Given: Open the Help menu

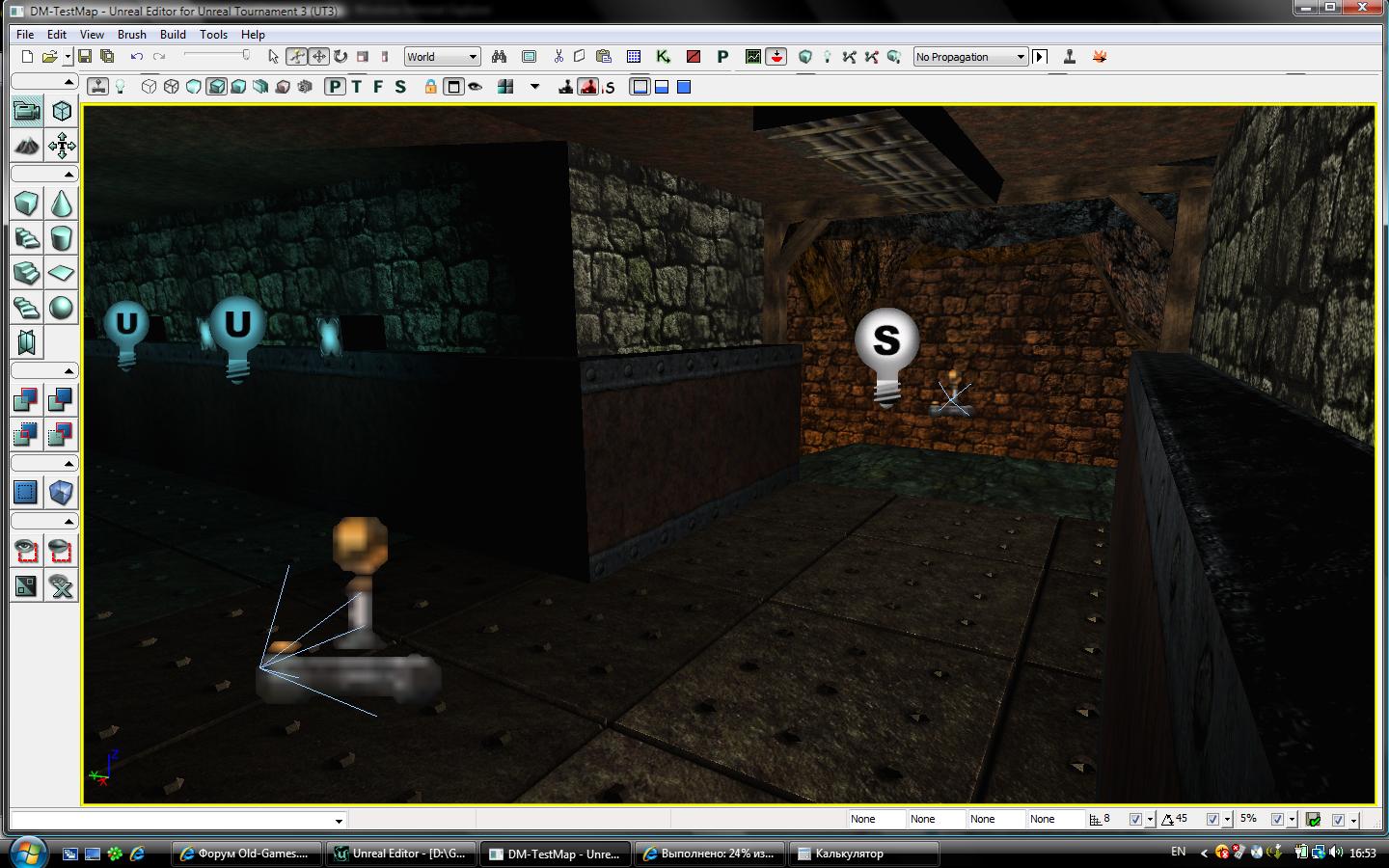Looking at the screenshot, I should (x=253, y=34).
